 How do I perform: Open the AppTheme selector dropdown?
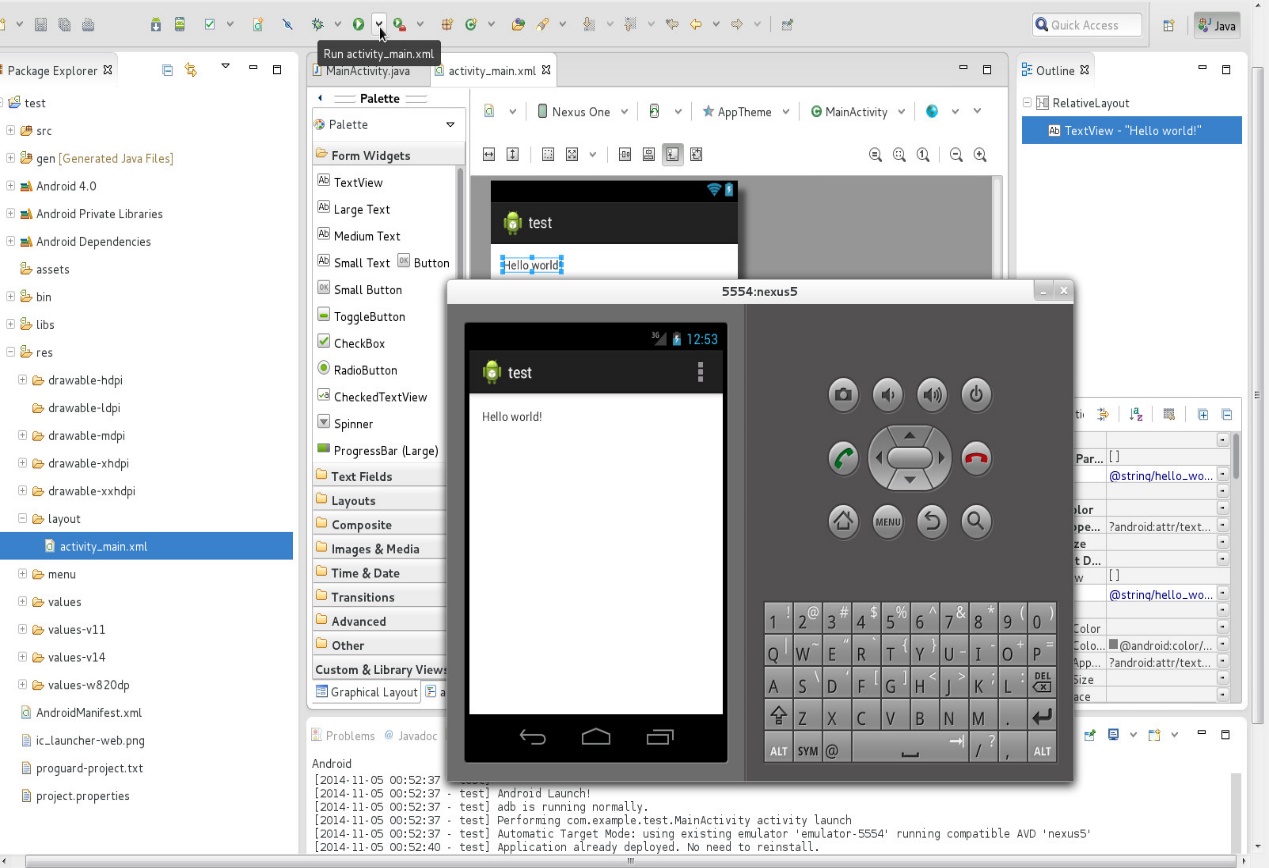pos(746,111)
